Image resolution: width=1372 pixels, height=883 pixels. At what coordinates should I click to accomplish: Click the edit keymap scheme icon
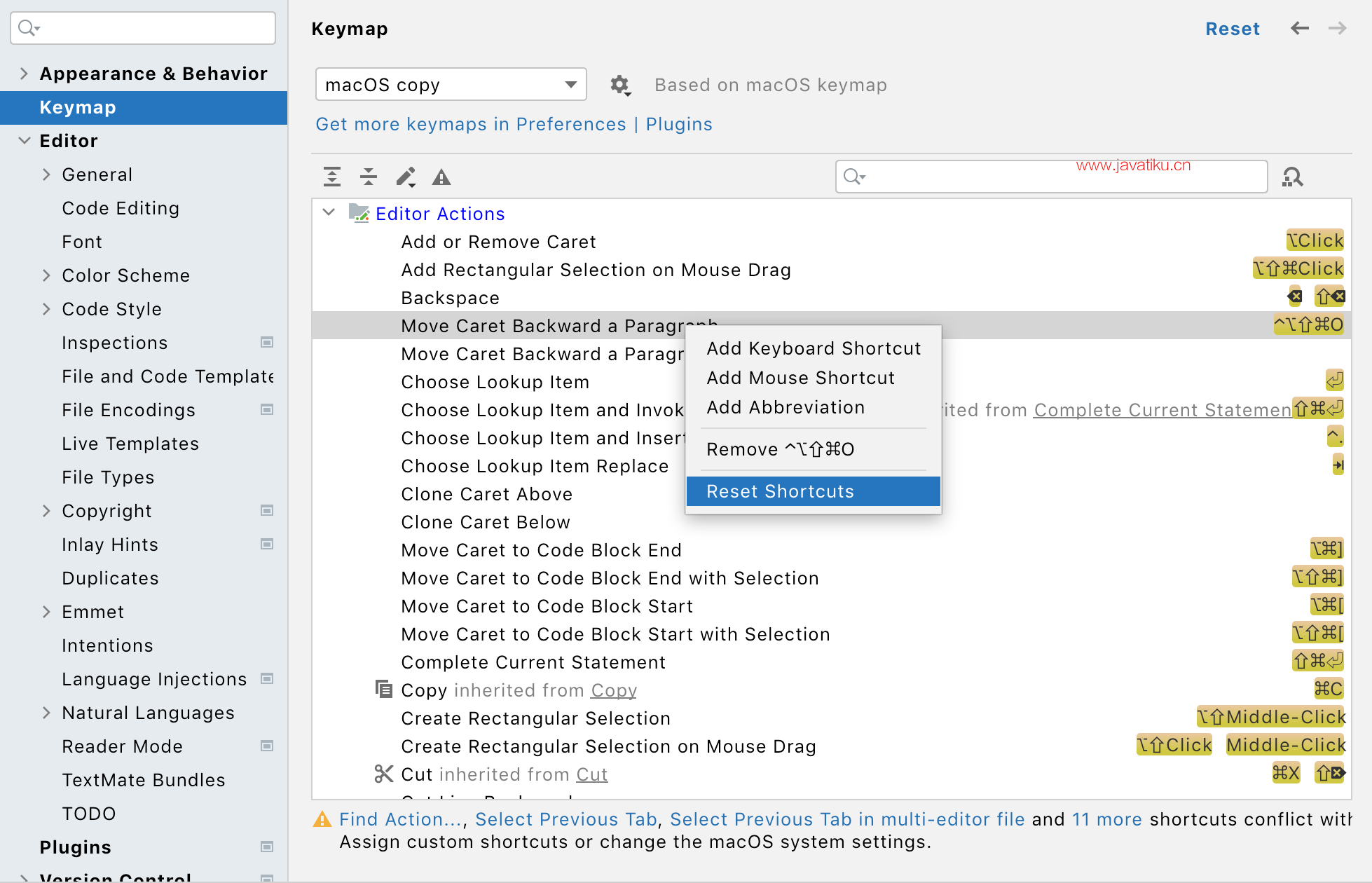(x=617, y=85)
